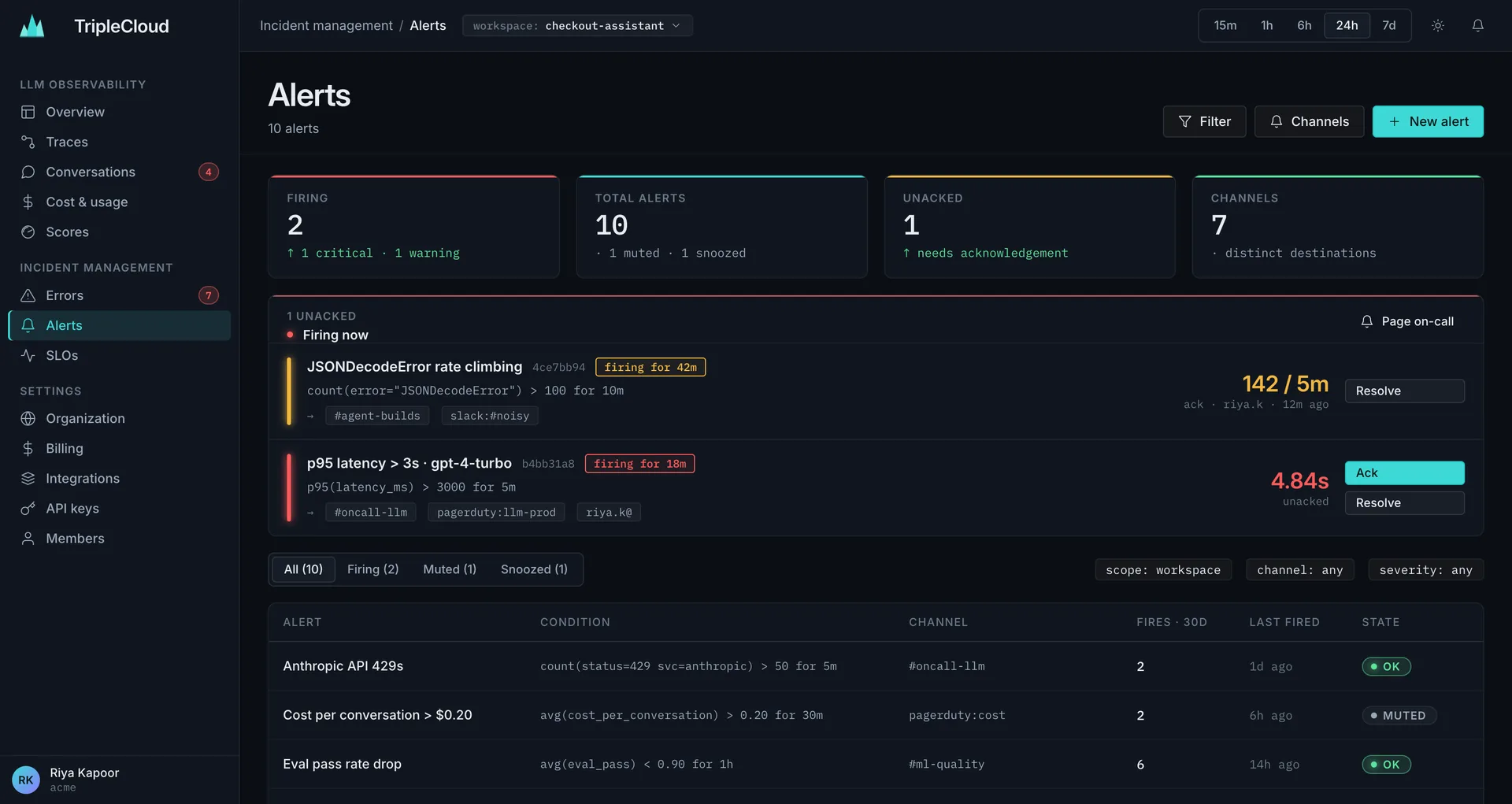
Task: Select the 15m time range
Action: point(1225,25)
